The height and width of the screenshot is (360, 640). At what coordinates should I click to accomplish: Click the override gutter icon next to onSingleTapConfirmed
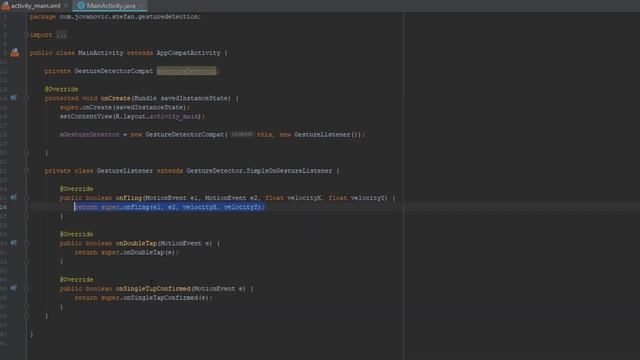point(14,288)
